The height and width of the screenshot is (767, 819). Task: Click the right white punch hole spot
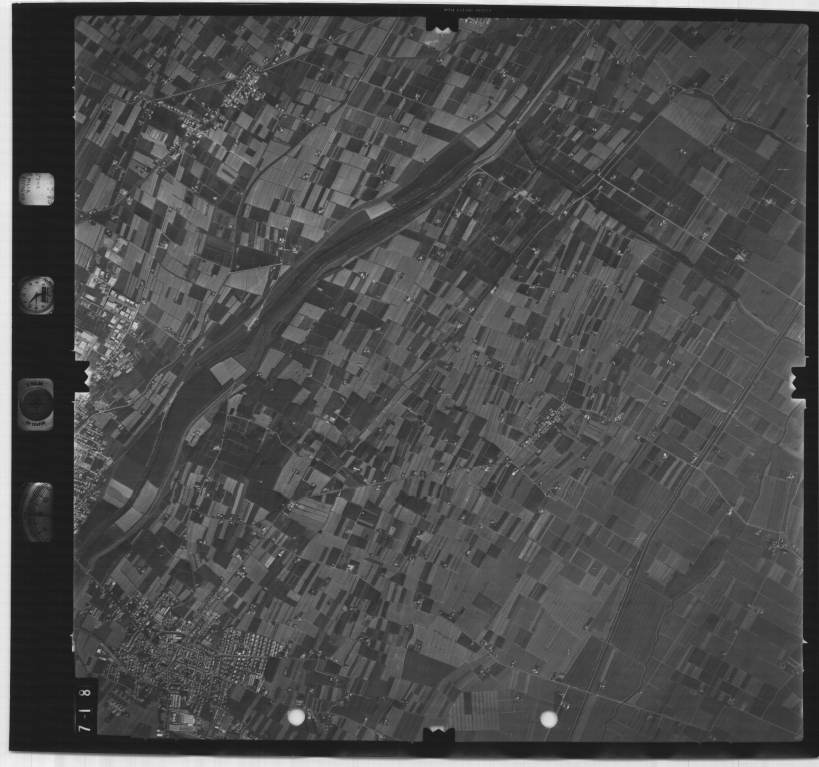548,718
